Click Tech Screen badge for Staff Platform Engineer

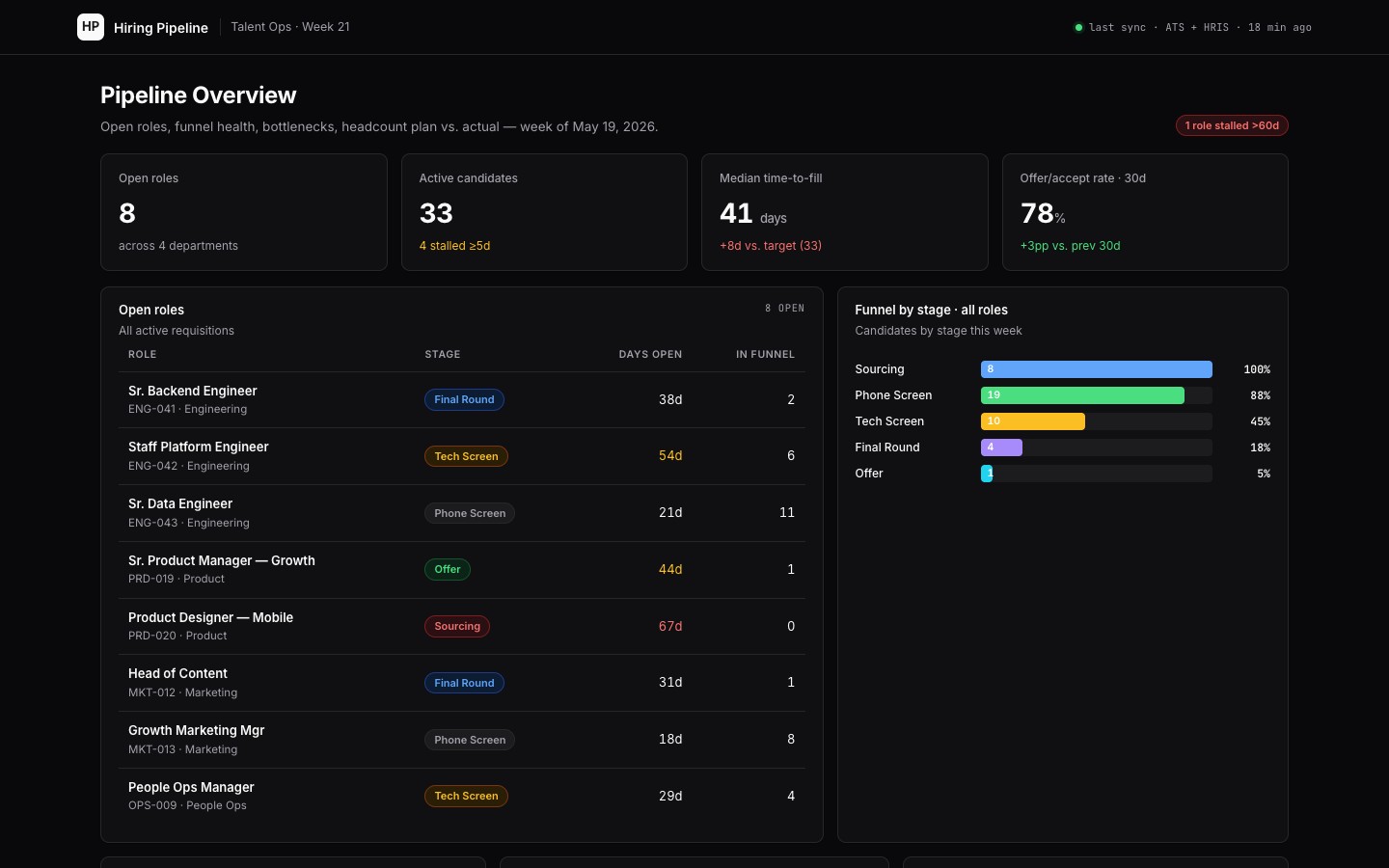pos(466,456)
